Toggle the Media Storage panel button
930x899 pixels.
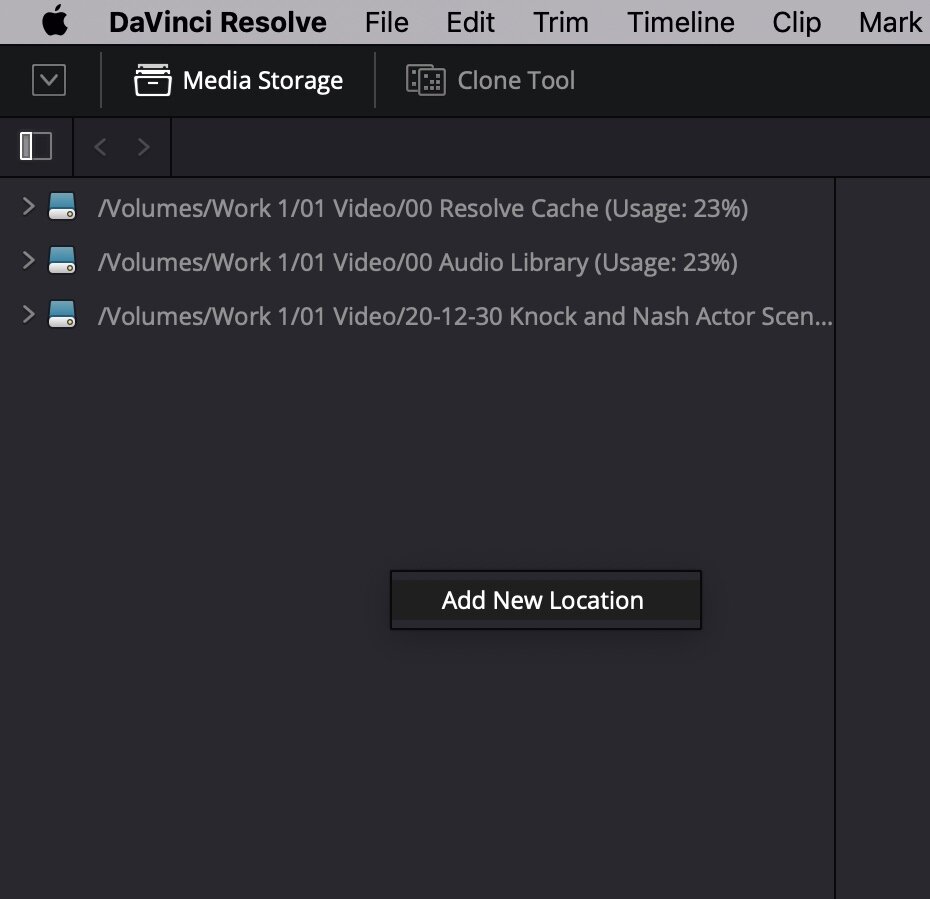point(238,80)
